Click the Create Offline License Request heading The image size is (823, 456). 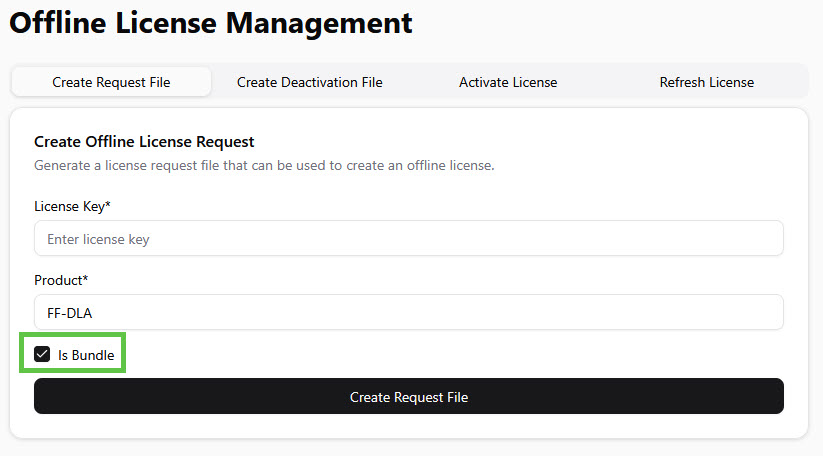144,142
